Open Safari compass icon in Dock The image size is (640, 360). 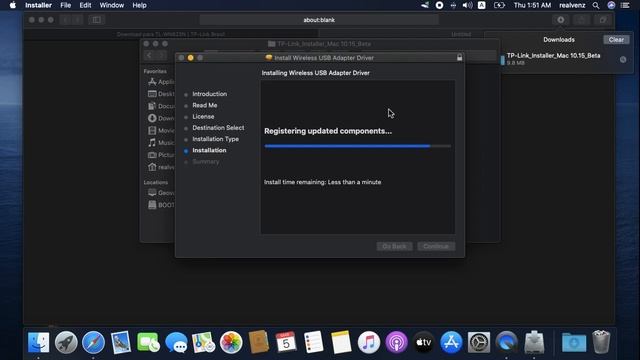point(93,342)
